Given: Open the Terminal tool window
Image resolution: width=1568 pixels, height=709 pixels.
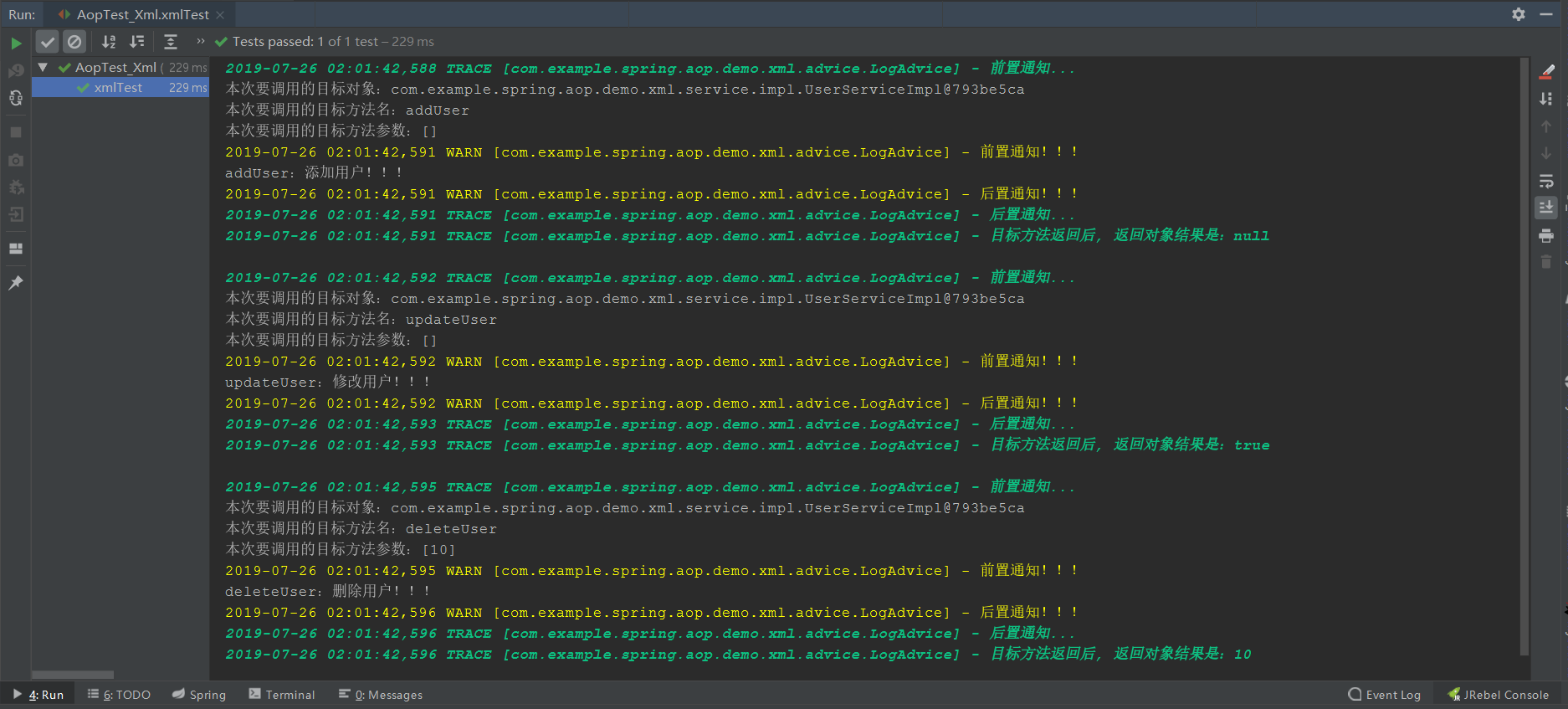Looking at the screenshot, I should pos(282,695).
